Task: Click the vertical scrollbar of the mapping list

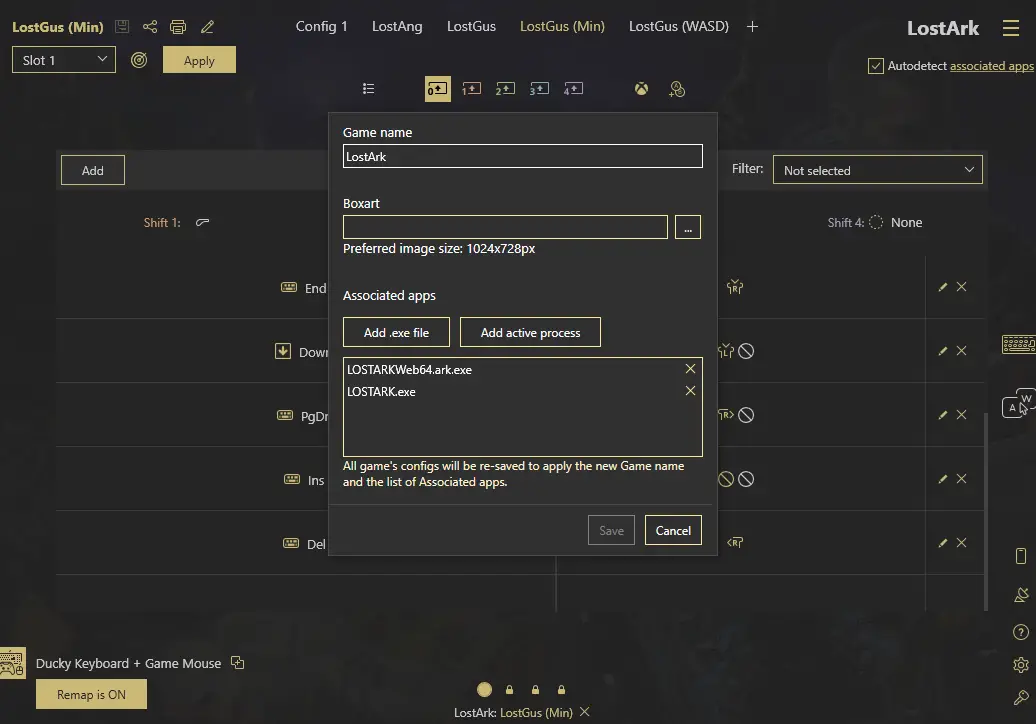Action: pos(986,512)
